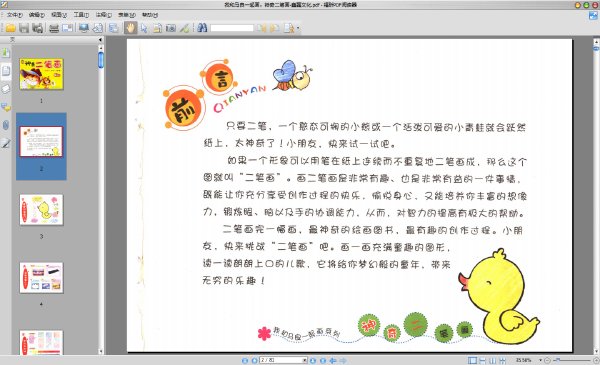Select the page 1 cover thumbnail
The image size is (600, 365).
click(x=41, y=74)
